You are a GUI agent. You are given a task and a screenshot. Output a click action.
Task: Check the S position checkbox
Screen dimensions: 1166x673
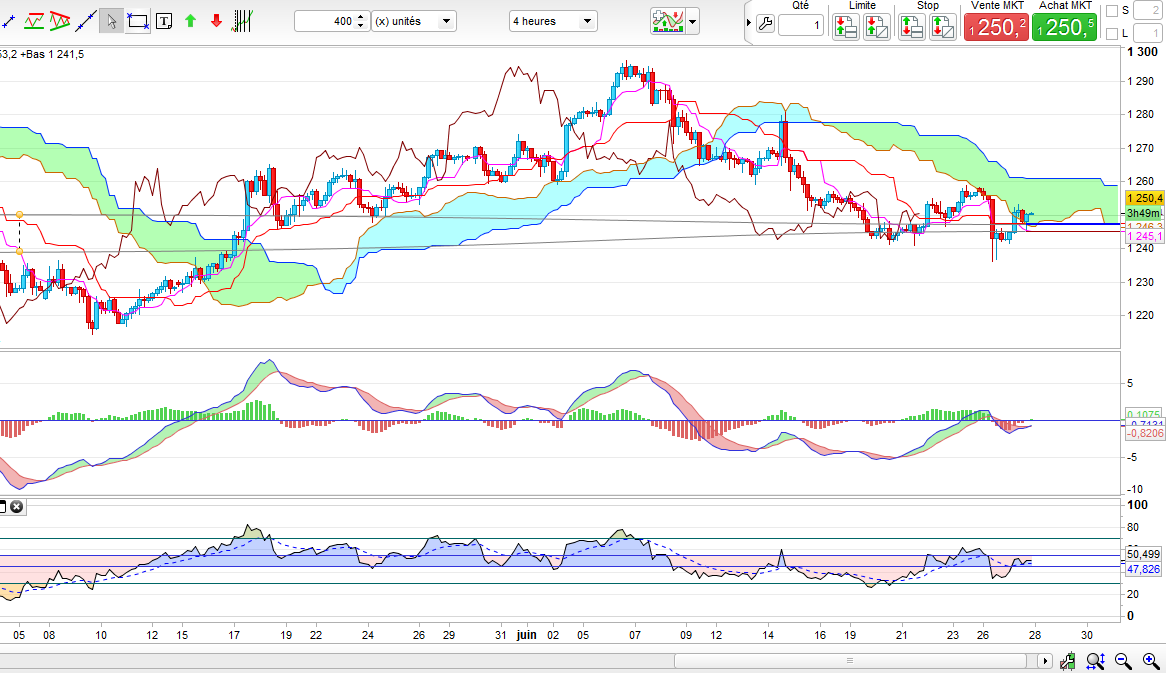pyautogui.click(x=1112, y=11)
